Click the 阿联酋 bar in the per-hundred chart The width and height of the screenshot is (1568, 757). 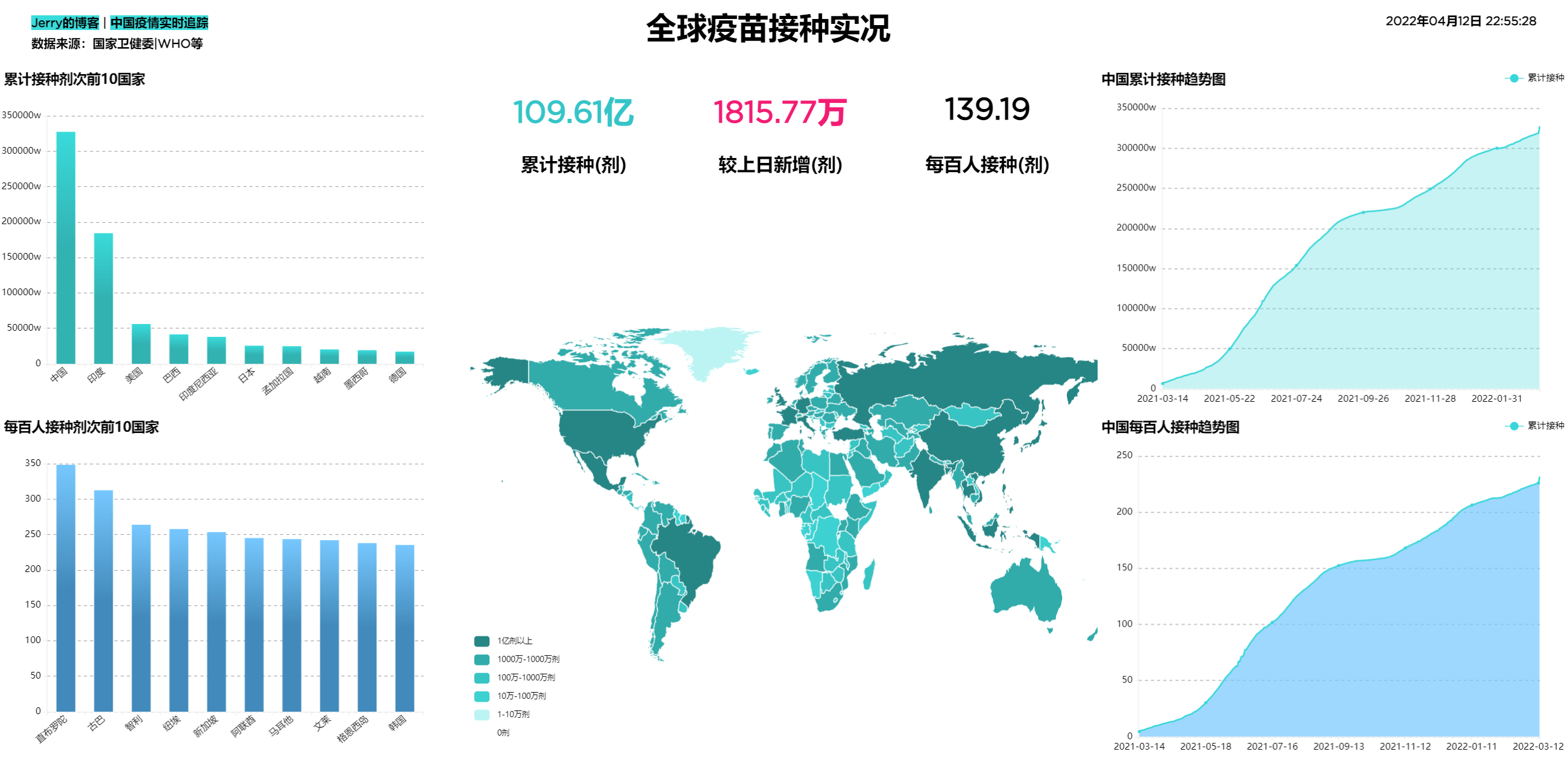tap(254, 625)
